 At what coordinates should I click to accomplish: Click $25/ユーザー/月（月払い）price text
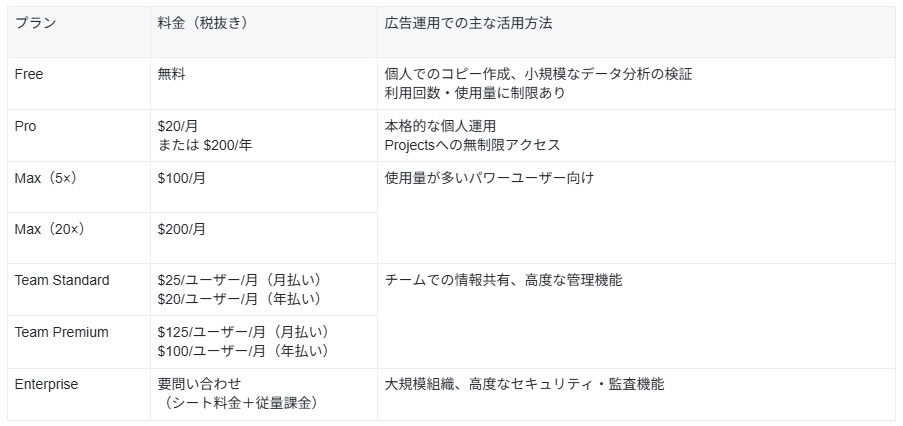click(240, 280)
